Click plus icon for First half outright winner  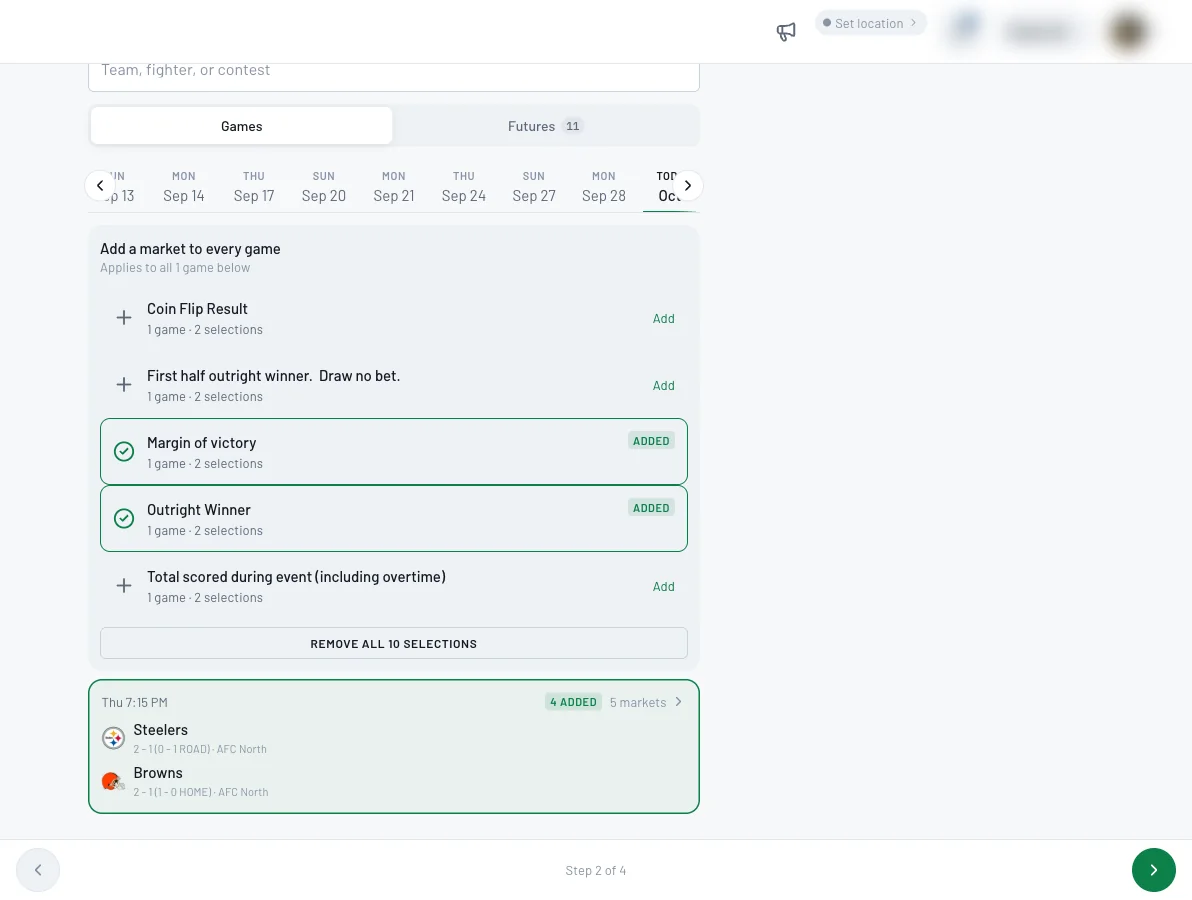click(124, 385)
